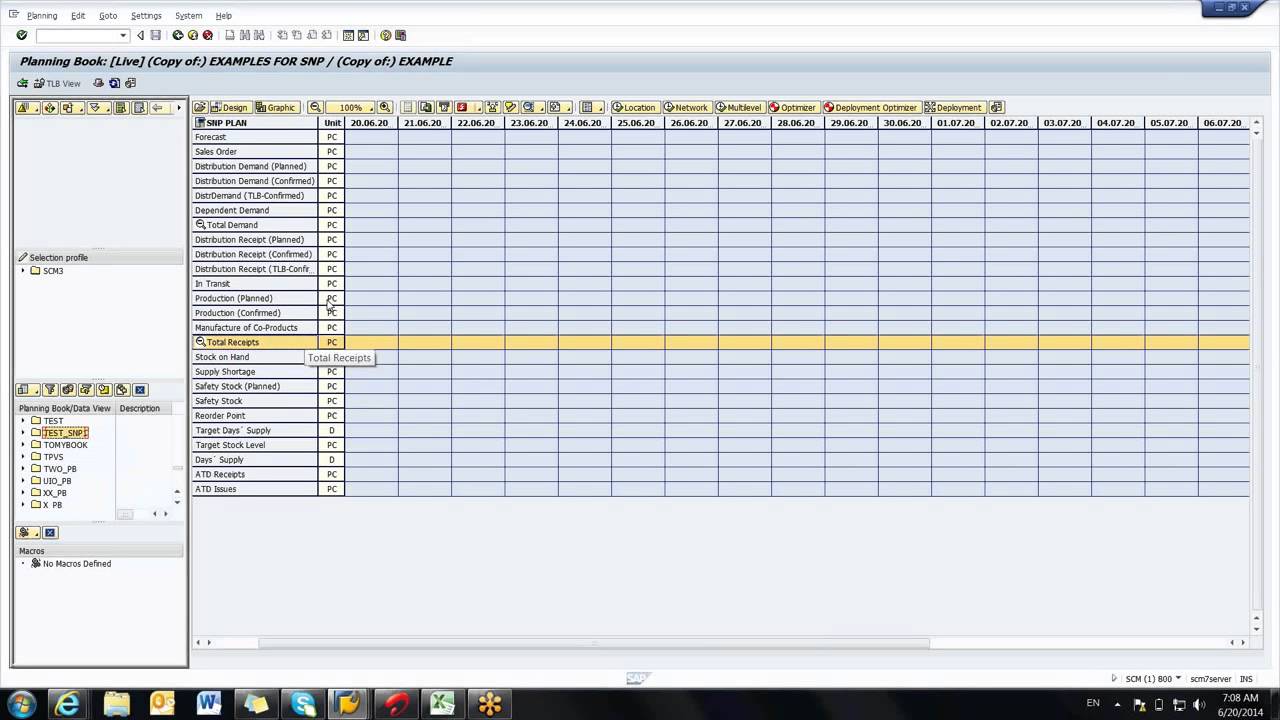Close the macros panel with blue X icon

point(50,532)
